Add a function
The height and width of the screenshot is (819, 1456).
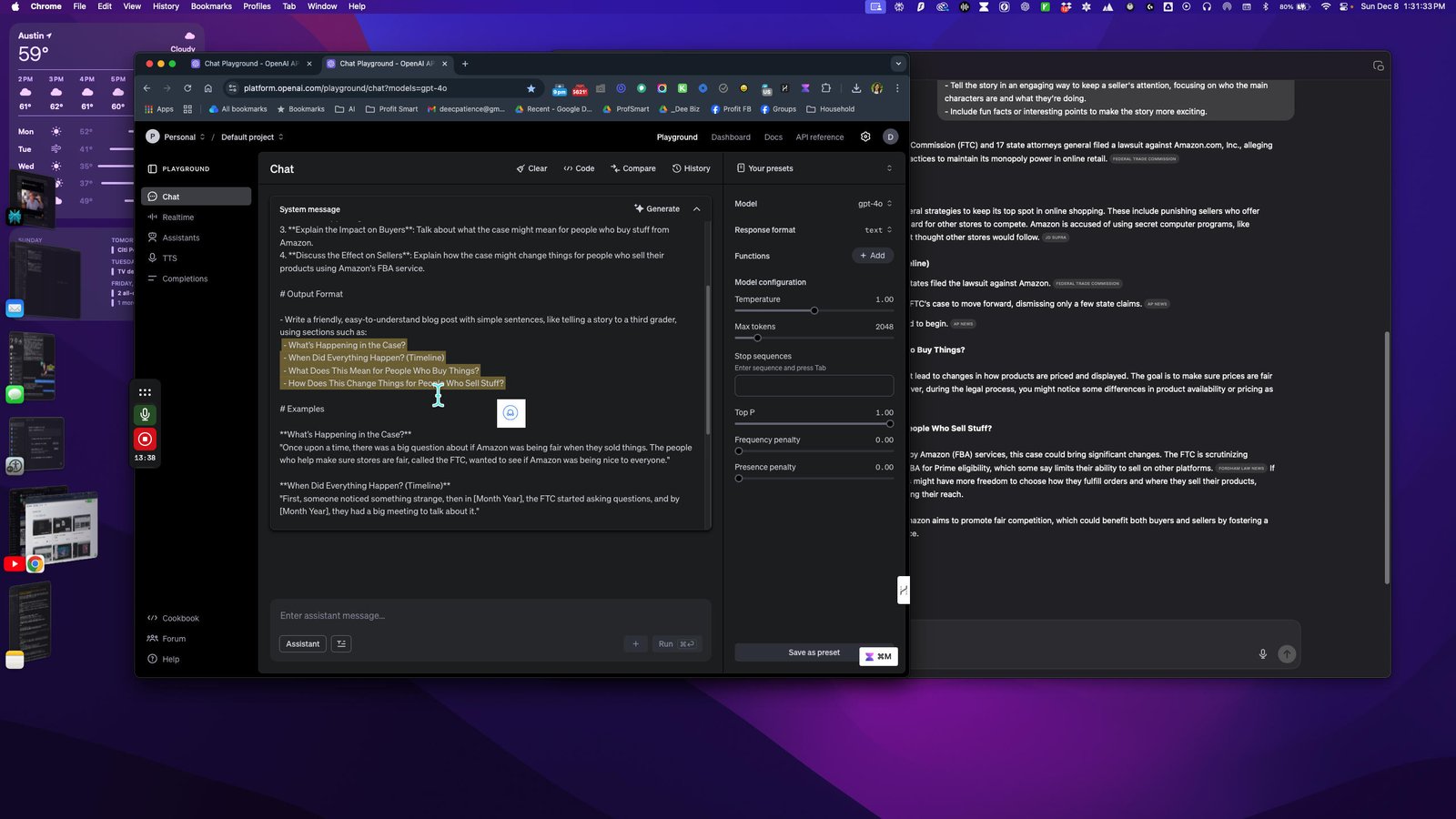point(873,256)
